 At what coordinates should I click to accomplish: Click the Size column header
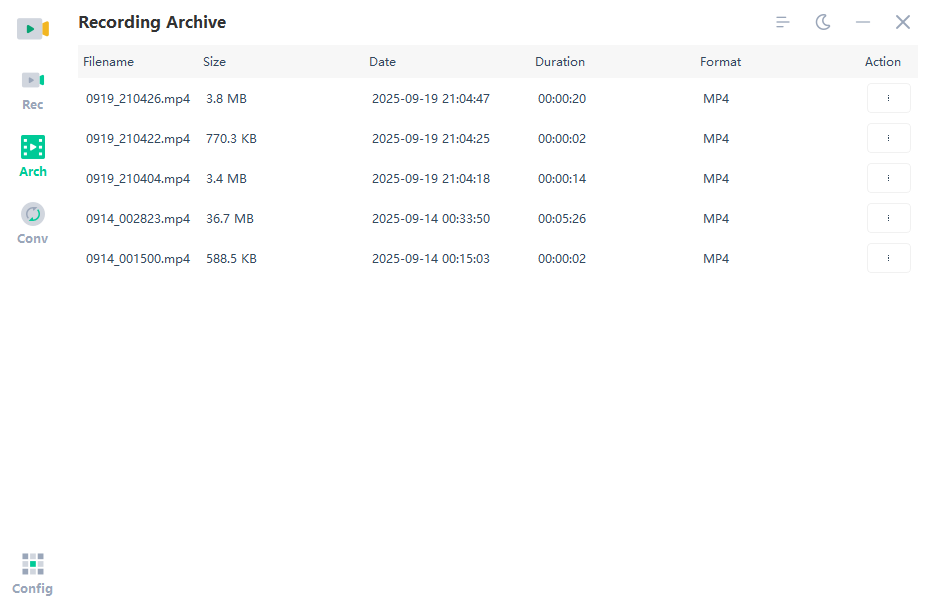[214, 61]
